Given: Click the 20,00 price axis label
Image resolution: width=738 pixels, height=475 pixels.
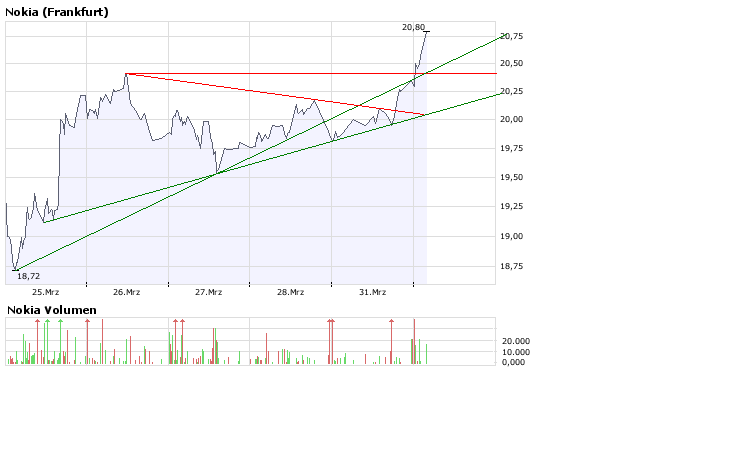Looking at the screenshot, I should click(512, 119).
